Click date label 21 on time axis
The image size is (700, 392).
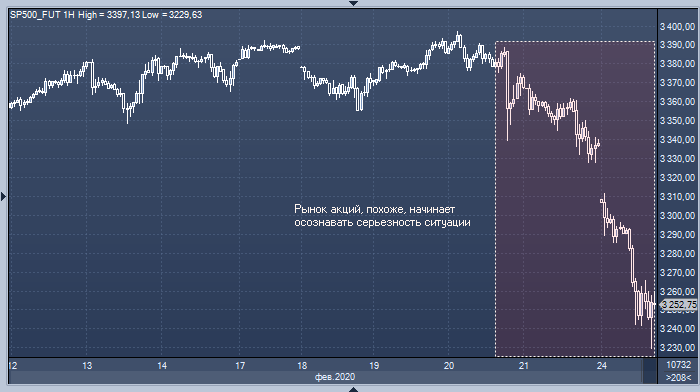point(524,366)
